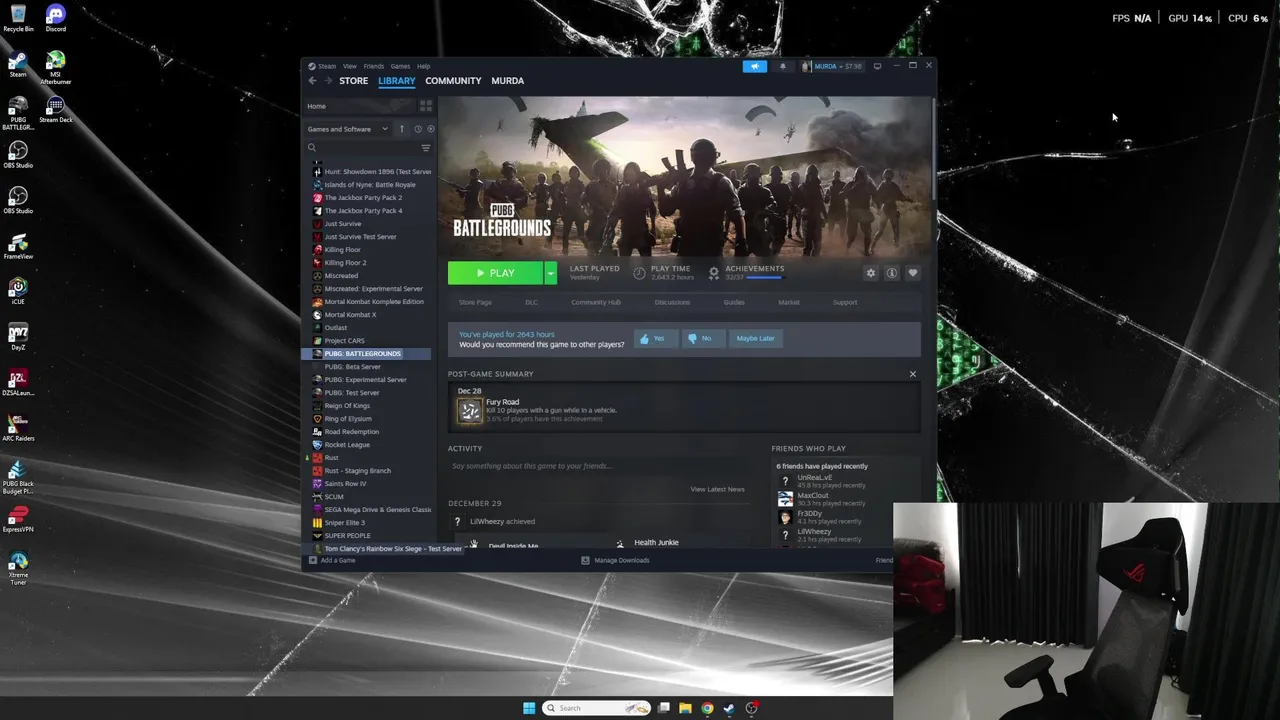Screen dimensions: 1280x720
Task: Open the iCUE desktop shortcut
Action: point(18,291)
